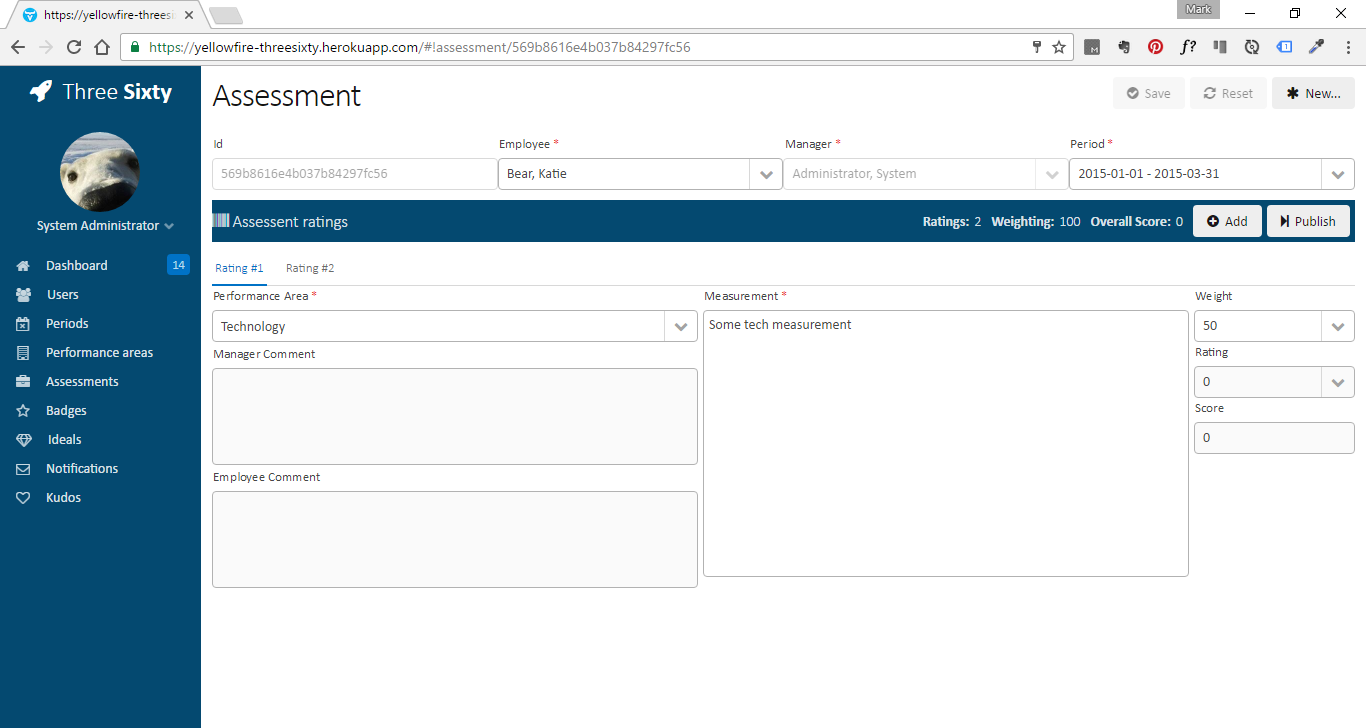The height and width of the screenshot is (728, 1366).
Task: Switch to the Rating #1 tab
Action: tap(239, 268)
